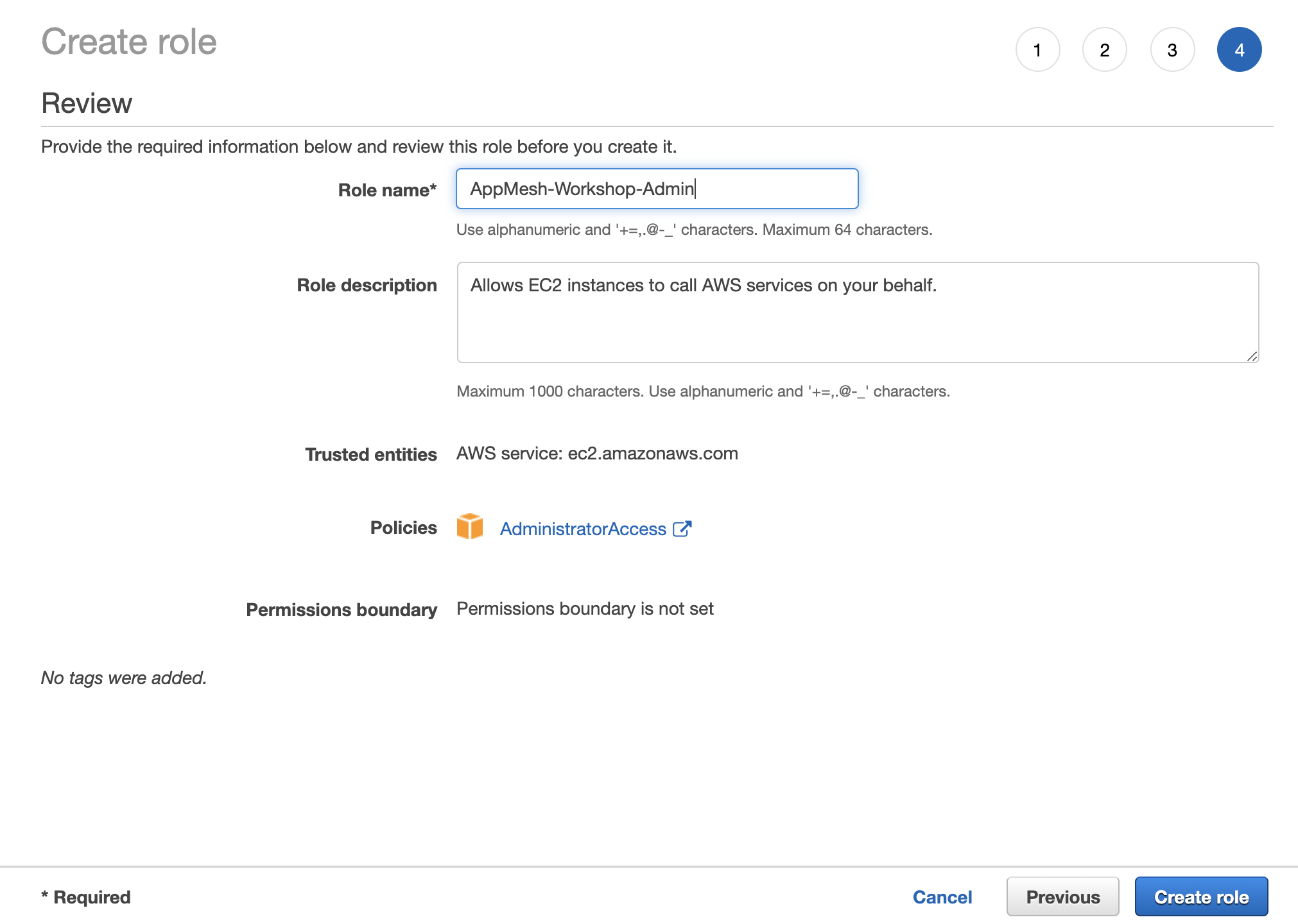Go back with the Previous button
The height and width of the screenshot is (924, 1298).
[x=1062, y=896]
